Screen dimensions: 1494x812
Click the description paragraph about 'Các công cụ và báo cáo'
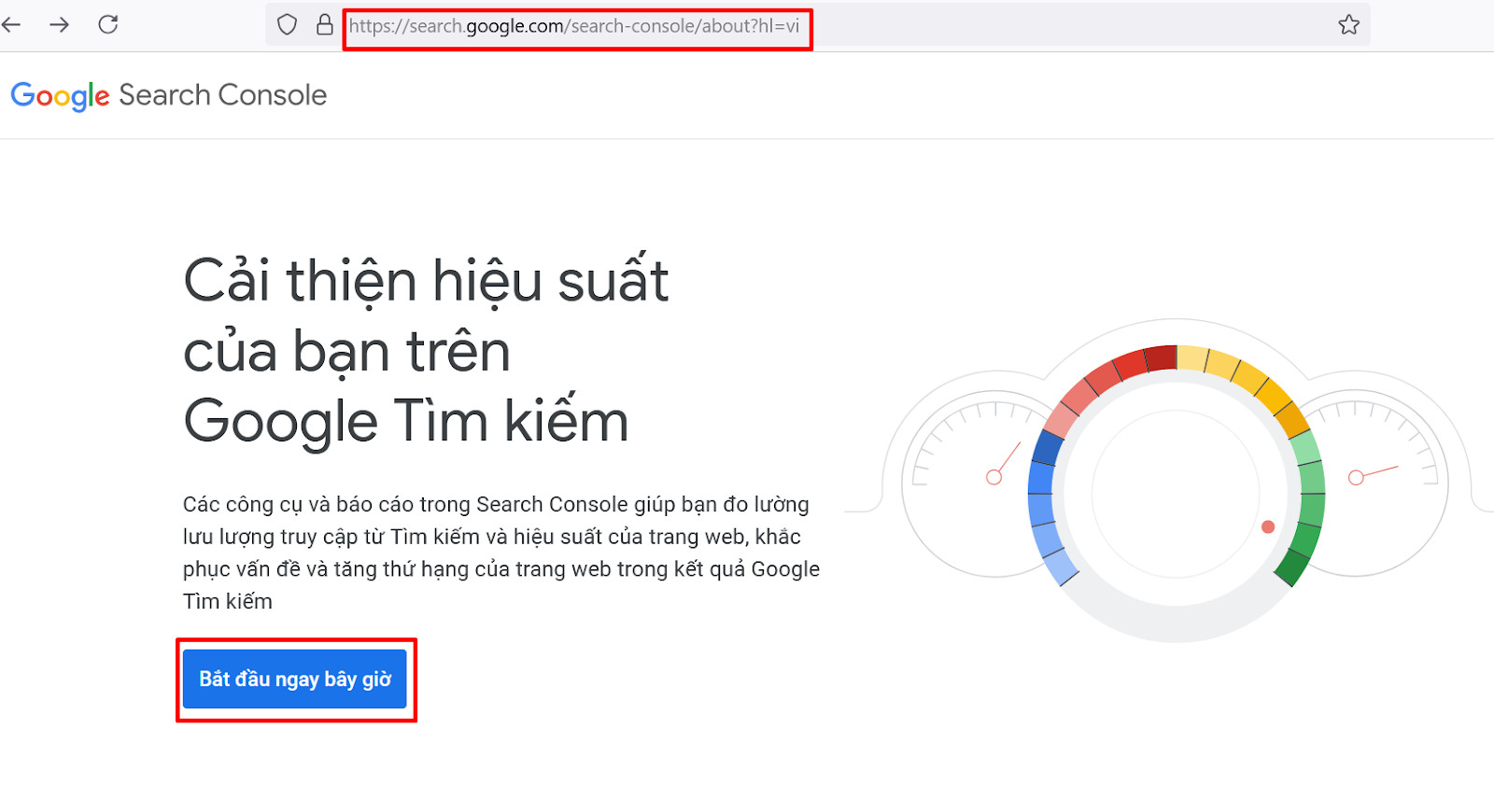click(501, 553)
